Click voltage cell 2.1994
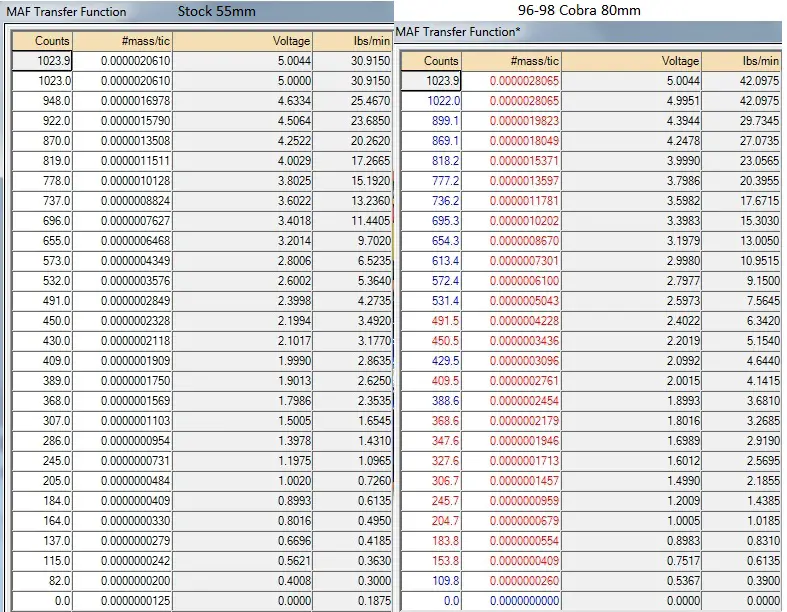Image resolution: width=787 pixels, height=612 pixels. (242, 321)
